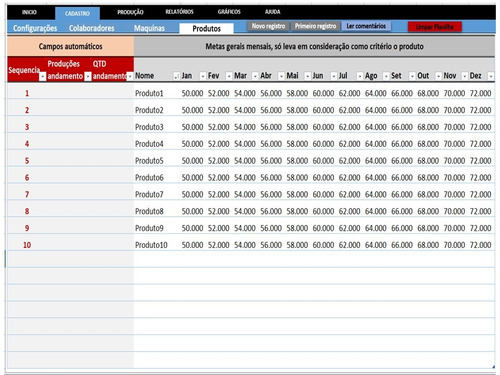500x375 pixels.
Task: Open the Nov column filter dropdown
Action: coord(465,76)
